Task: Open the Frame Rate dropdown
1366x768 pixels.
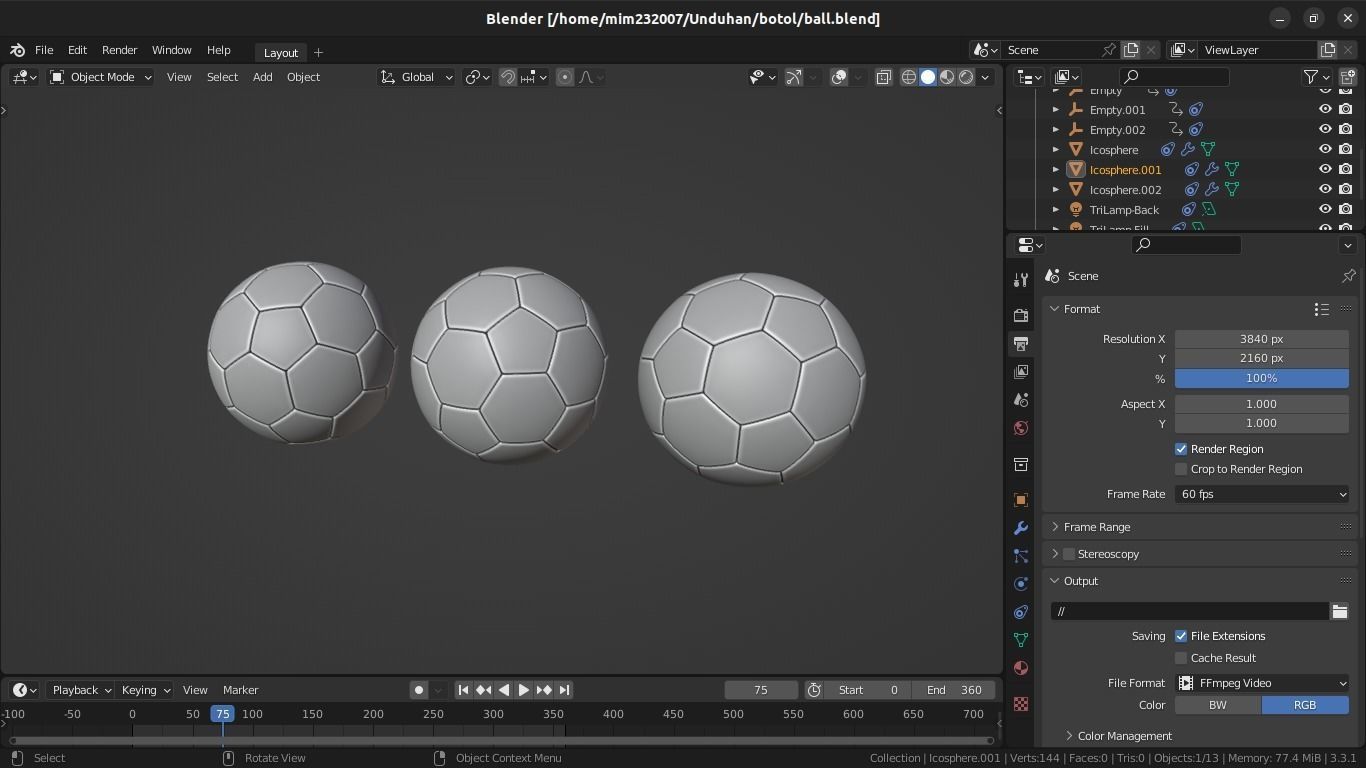Action: click(x=1262, y=493)
